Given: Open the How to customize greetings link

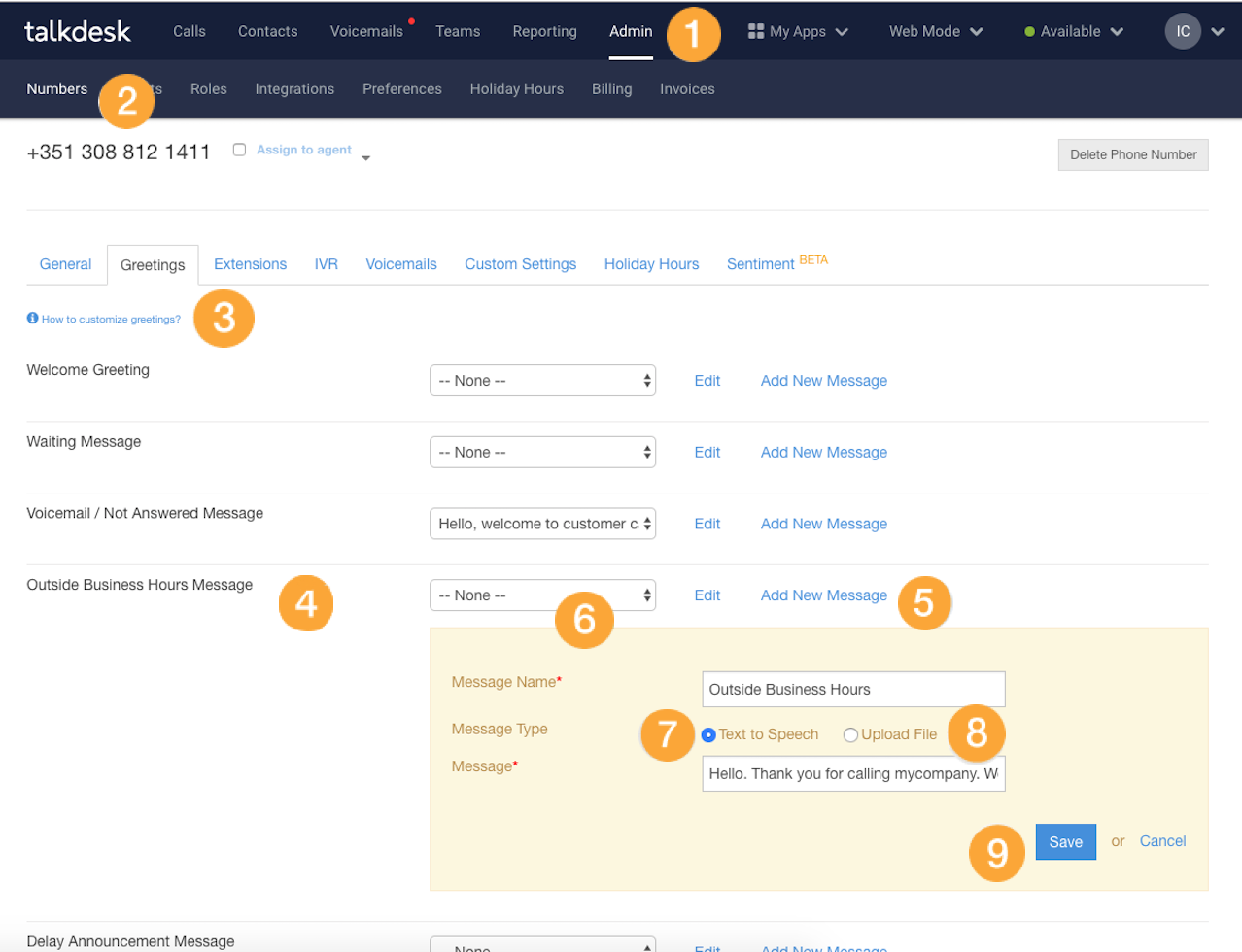Looking at the screenshot, I should pyautogui.click(x=111, y=319).
